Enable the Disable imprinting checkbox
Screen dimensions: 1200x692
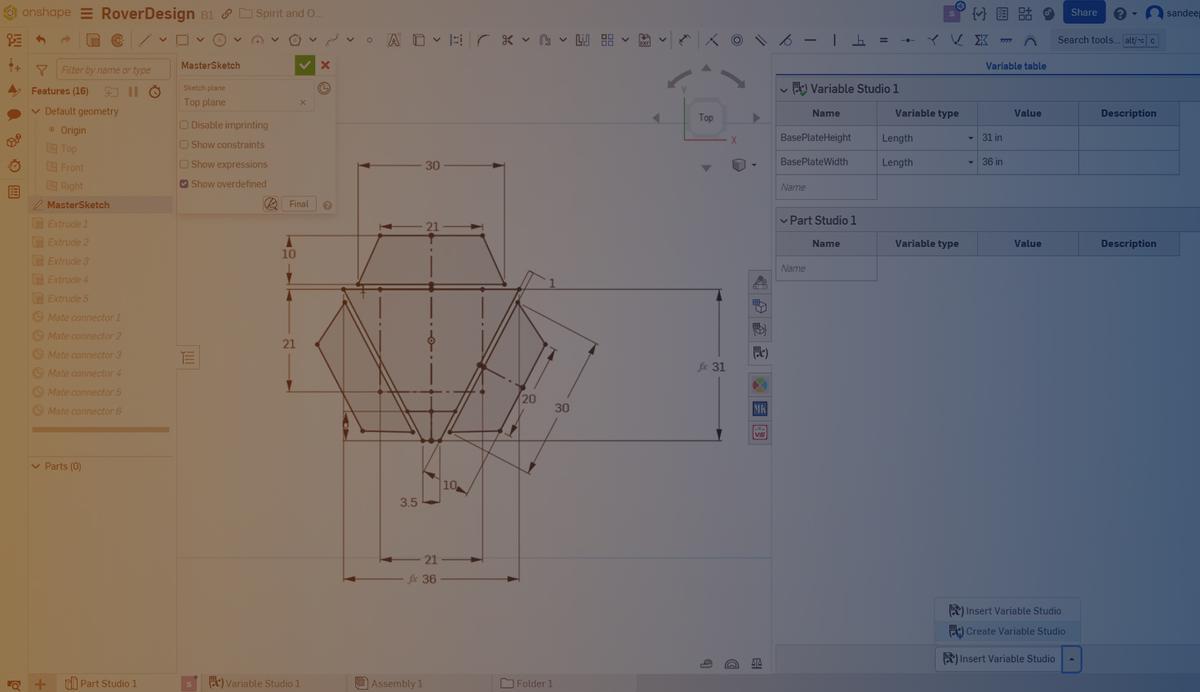pos(184,124)
